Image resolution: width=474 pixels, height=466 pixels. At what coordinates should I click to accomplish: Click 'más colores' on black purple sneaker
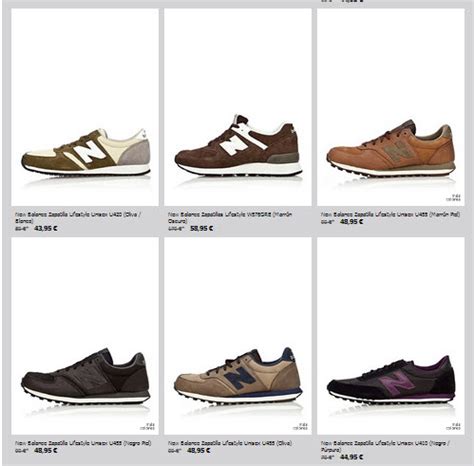(x=454, y=427)
